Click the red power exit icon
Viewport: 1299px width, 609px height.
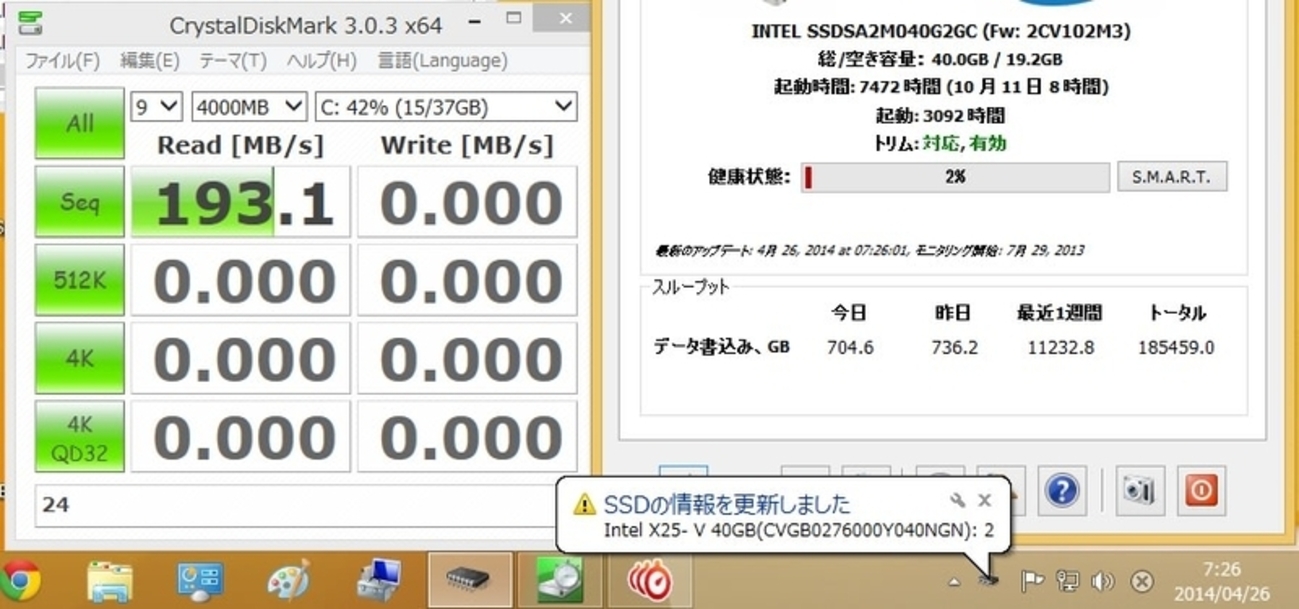coord(1201,490)
